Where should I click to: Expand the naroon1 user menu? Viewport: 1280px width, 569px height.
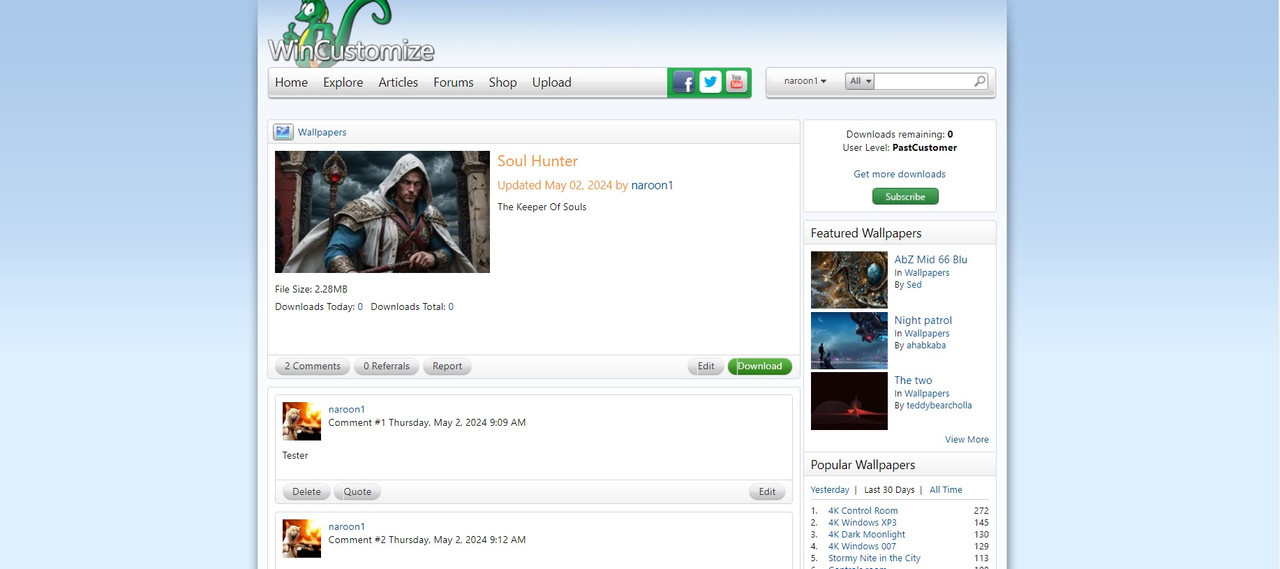(x=805, y=81)
